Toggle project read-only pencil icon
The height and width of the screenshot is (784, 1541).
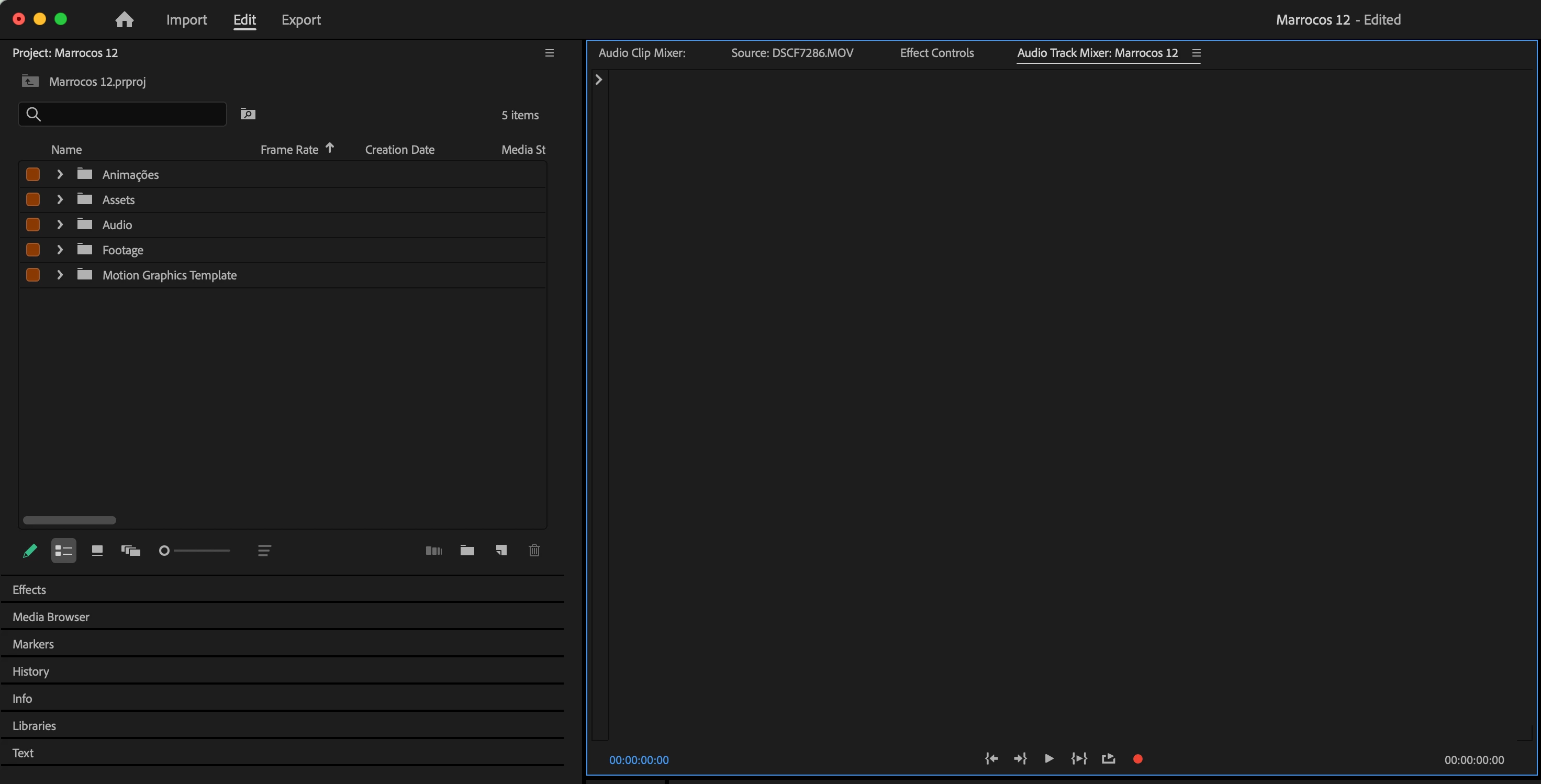pyautogui.click(x=30, y=550)
